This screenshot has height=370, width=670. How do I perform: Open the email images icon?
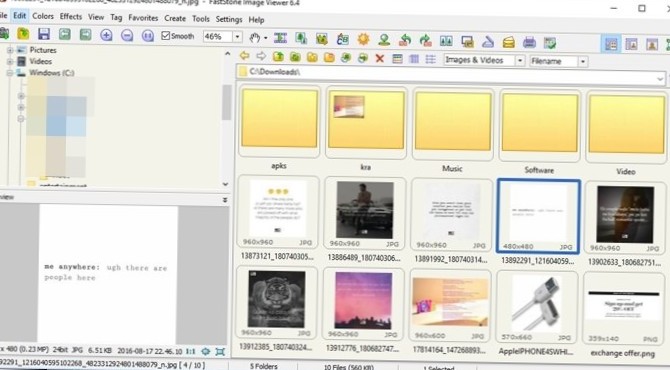(x=508, y=42)
